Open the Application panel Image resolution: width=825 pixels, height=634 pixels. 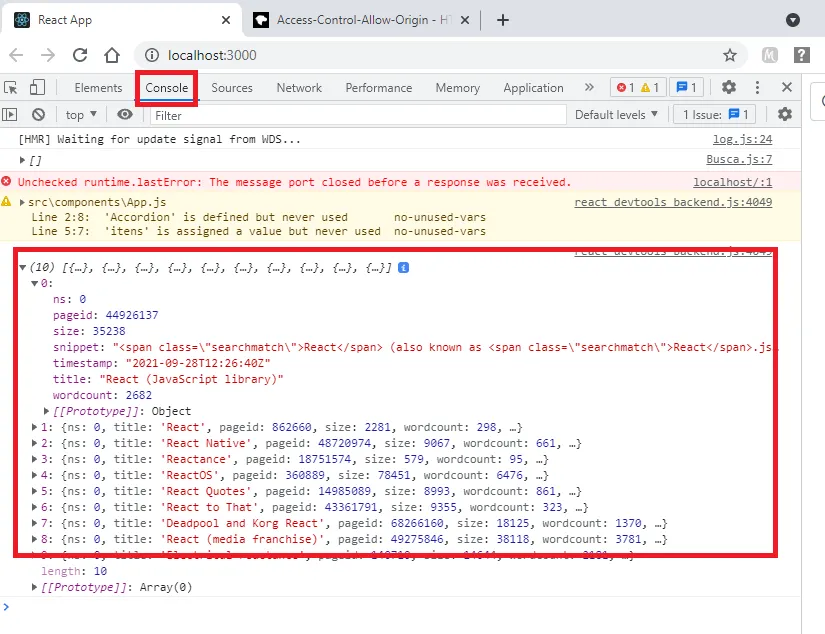tap(534, 88)
